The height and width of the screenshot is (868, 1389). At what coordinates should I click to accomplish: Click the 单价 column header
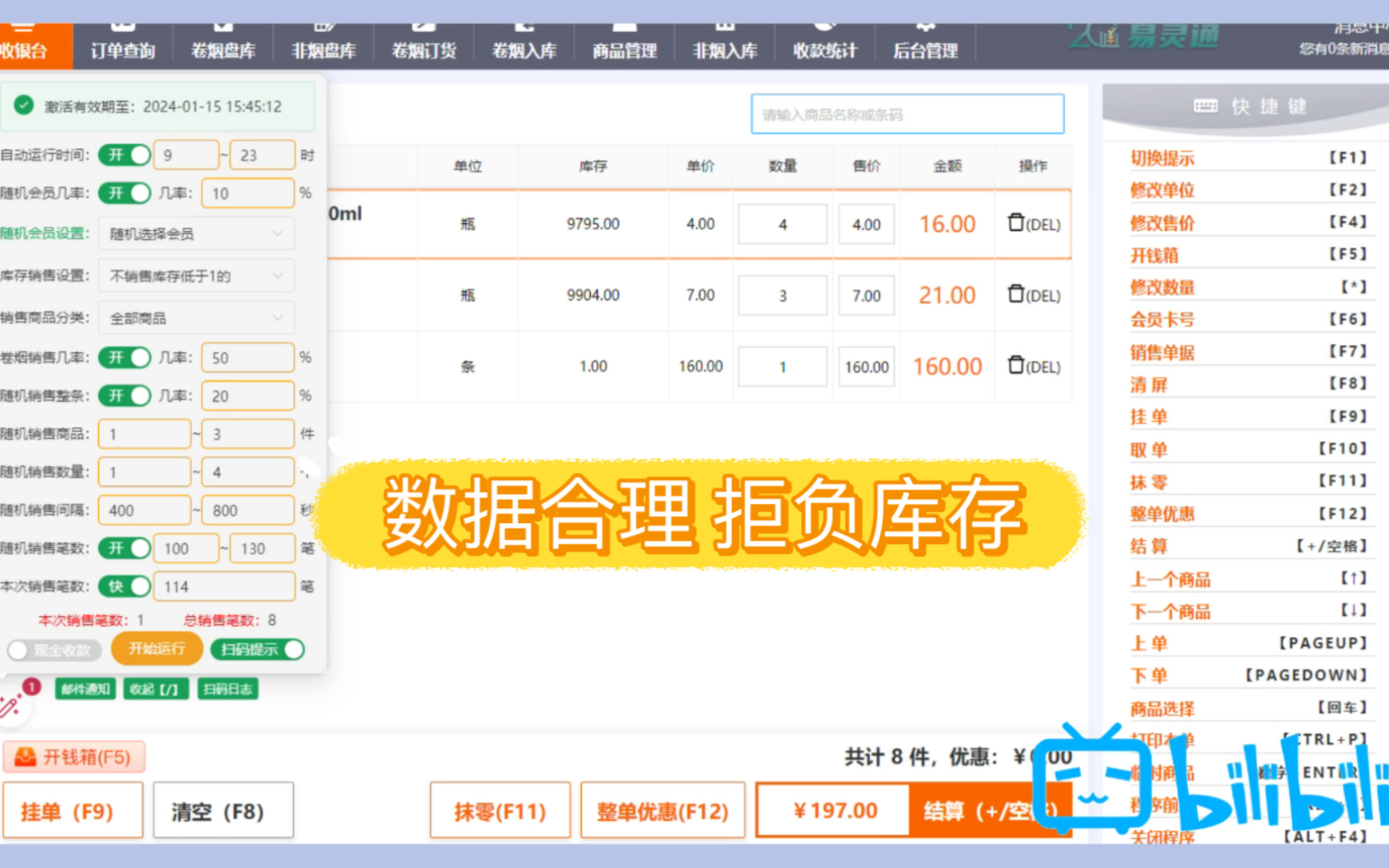701,166
